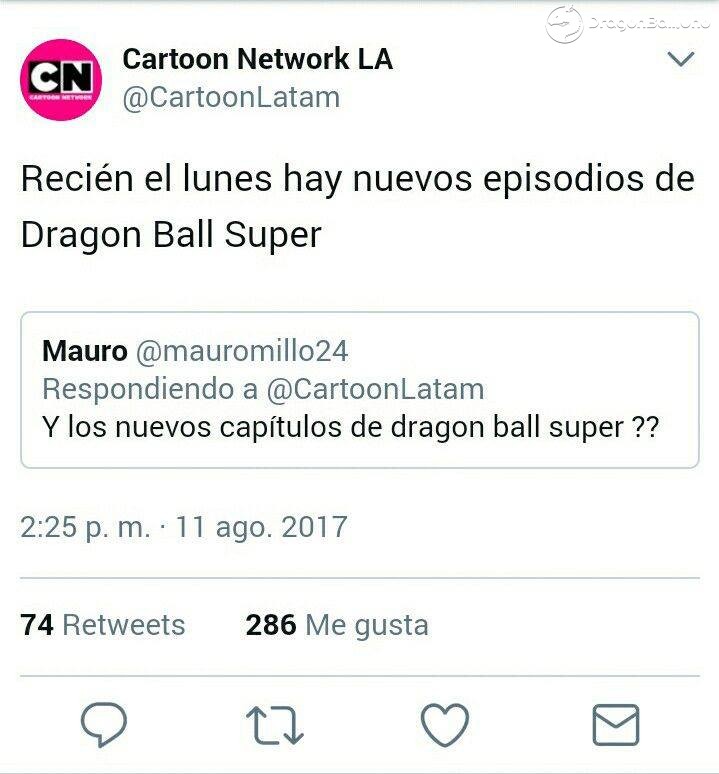Open the tweet options chevron menu
This screenshot has height=774, width=719.
(x=681, y=59)
